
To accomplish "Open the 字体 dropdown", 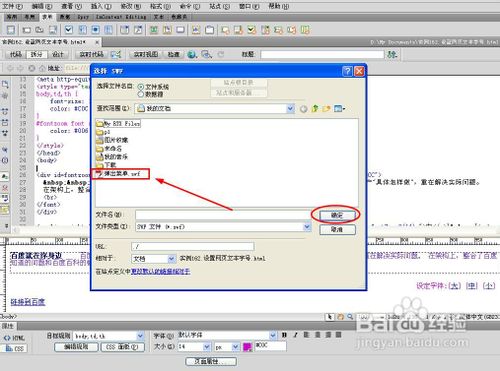I will pyautogui.click(x=273, y=335).
